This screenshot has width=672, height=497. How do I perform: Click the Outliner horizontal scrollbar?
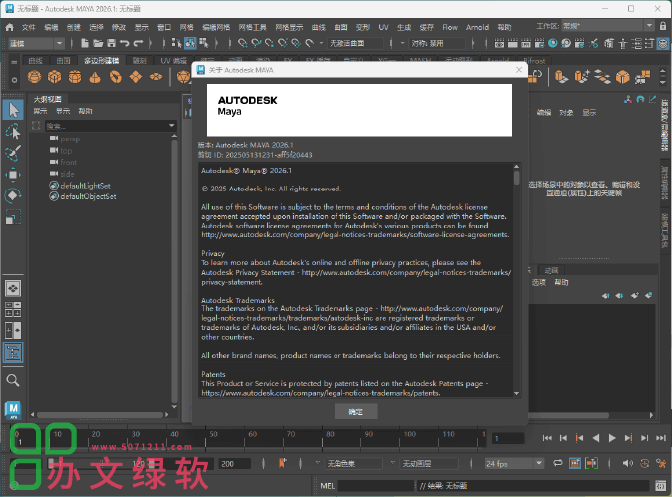[x=101, y=415]
